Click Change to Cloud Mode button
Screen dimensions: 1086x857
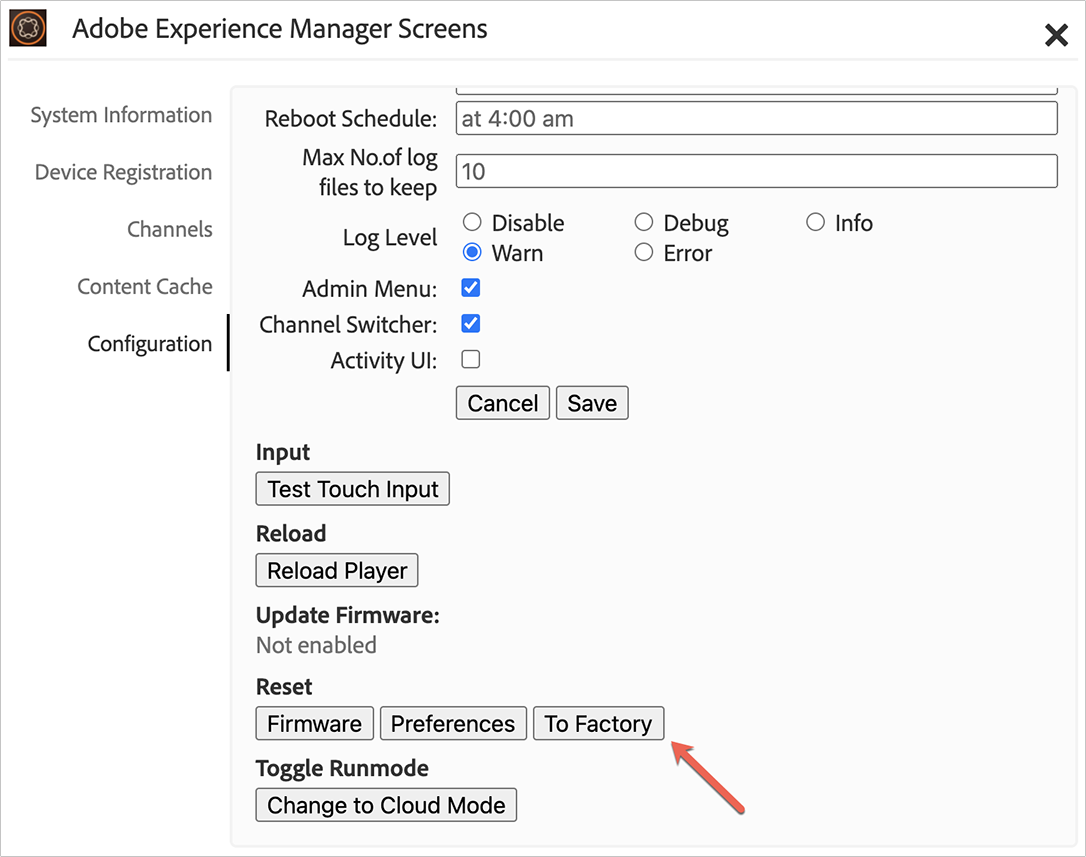[x=386, y=805]
